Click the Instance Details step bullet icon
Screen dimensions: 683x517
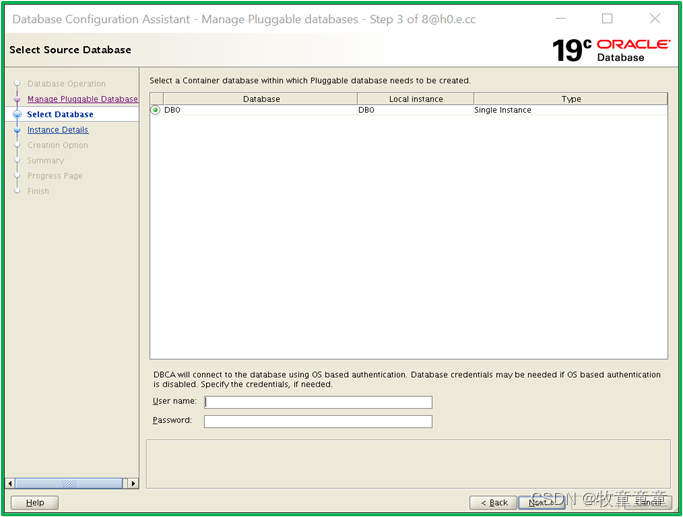(17, 130)
